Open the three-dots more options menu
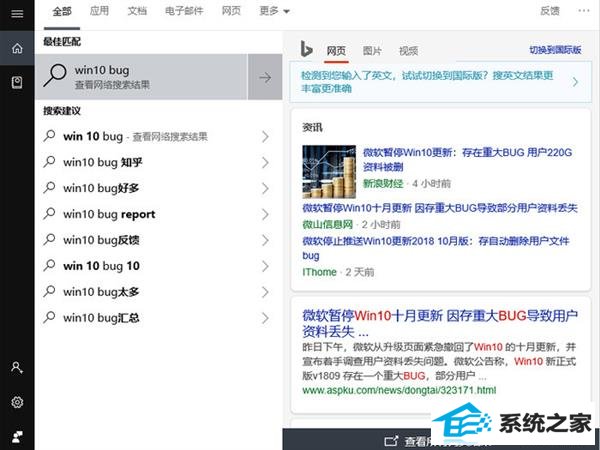The height and width of the screenshot is (450, 600). (584, 11)
